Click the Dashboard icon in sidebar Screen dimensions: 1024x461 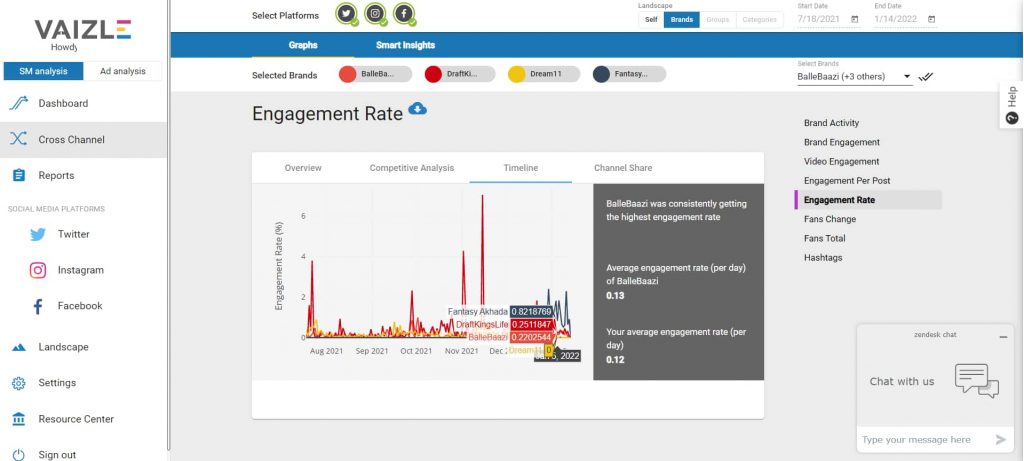pyautogui.click(x=18, y=103)
